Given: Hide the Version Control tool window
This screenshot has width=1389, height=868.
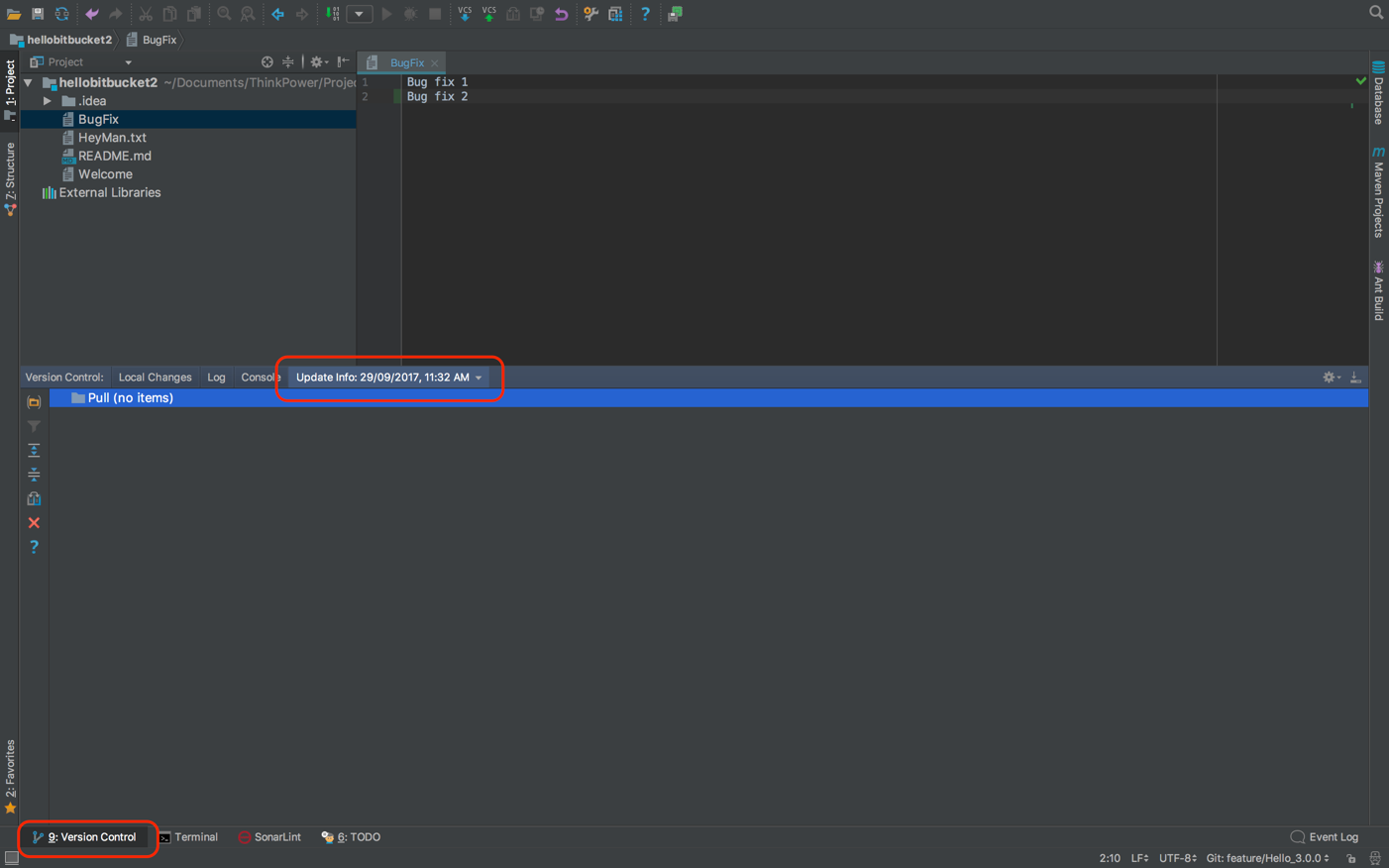Looking at the screenshot, I should (x=1355, y=378).
